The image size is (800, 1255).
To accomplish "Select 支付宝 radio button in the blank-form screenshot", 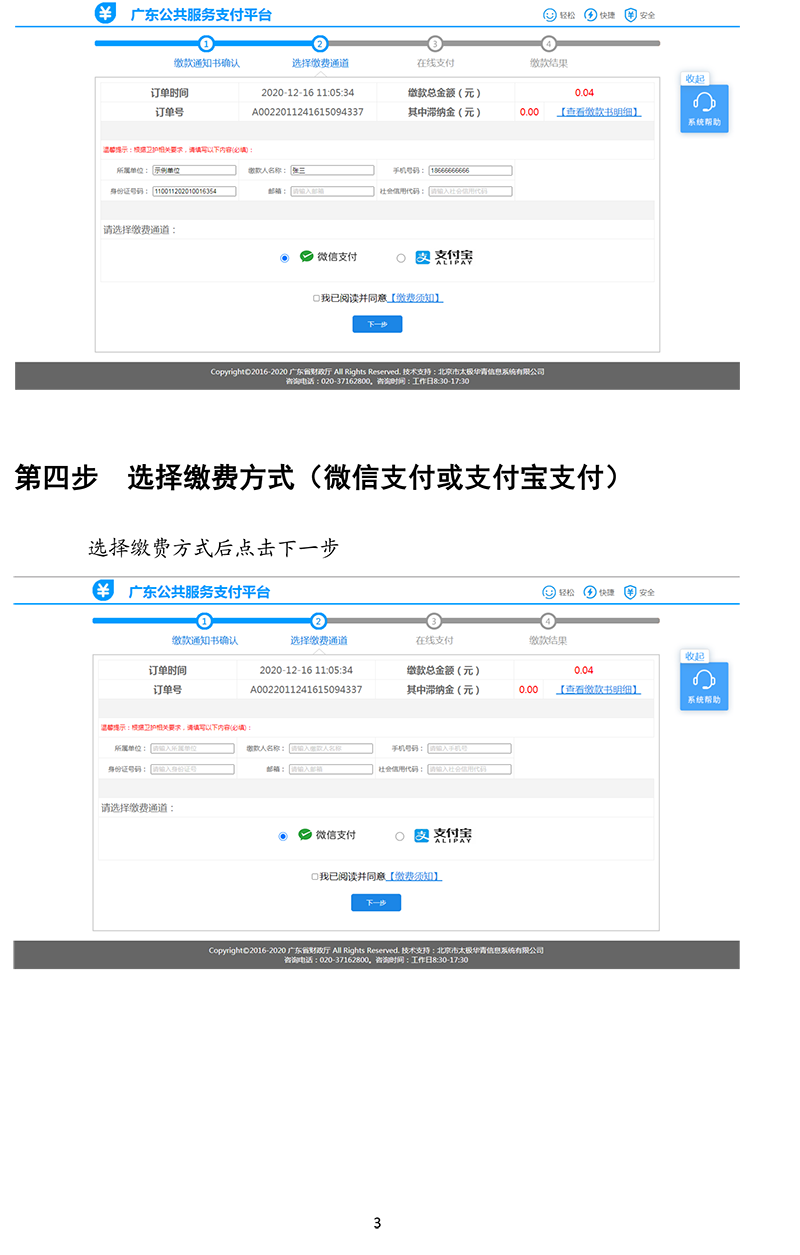I will 400,836.
